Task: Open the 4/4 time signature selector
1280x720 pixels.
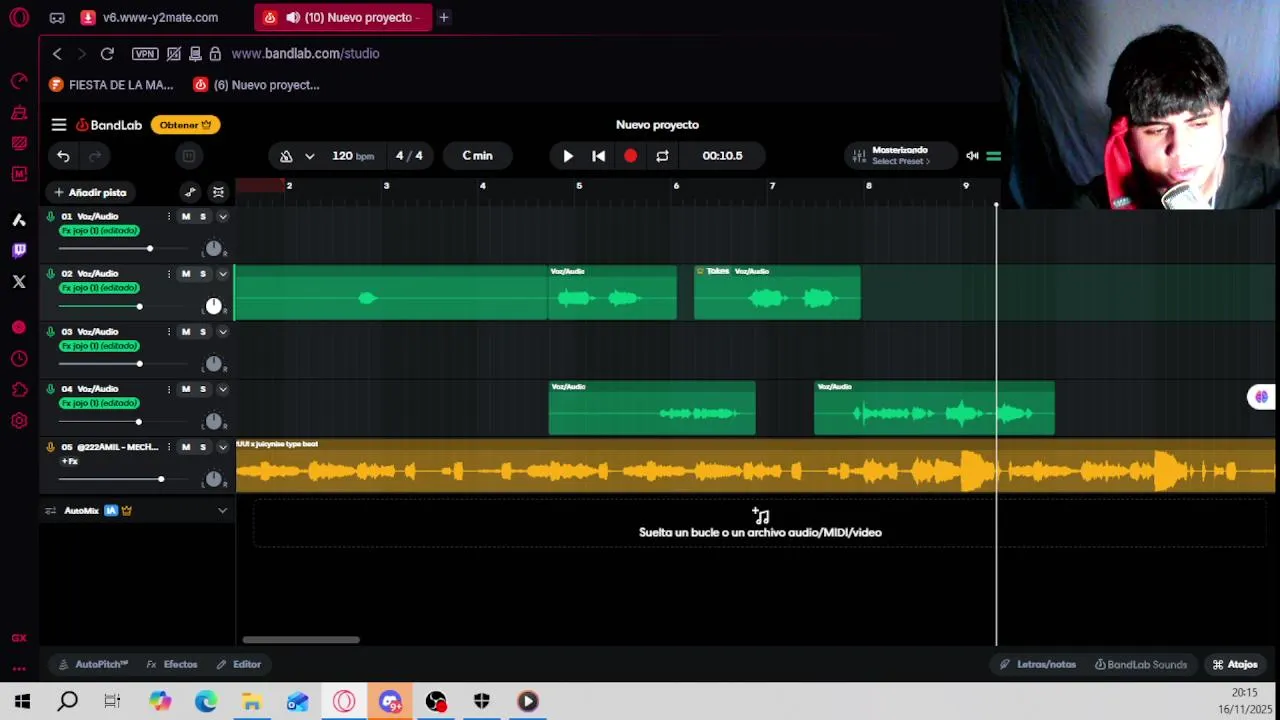Action: [409, 156]
